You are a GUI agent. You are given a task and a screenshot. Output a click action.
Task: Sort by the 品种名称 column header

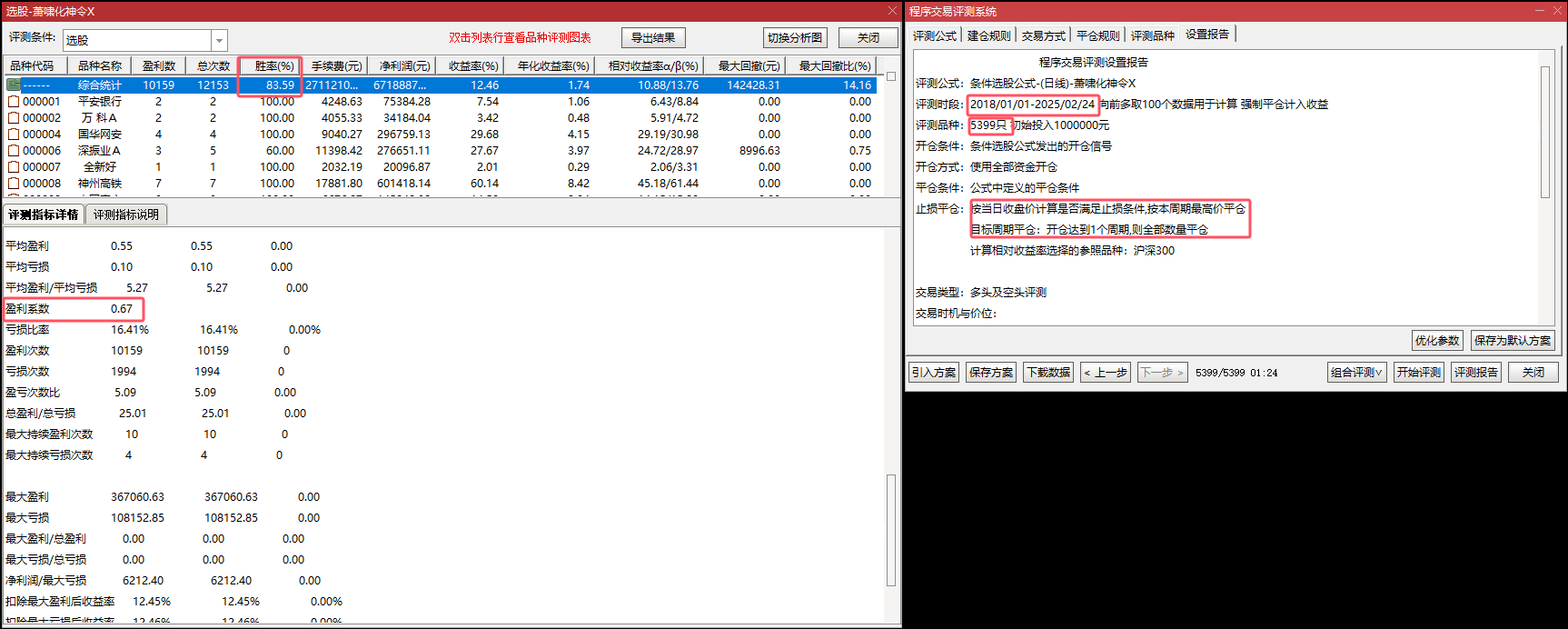100,65
